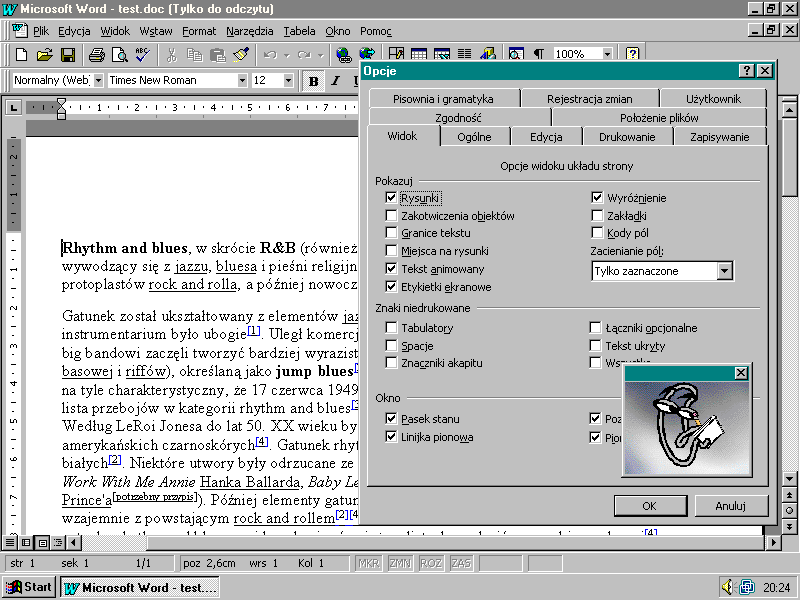Open the Narzędzia menu
Screen dimensions: 800x600
click(x=250, y=32)
